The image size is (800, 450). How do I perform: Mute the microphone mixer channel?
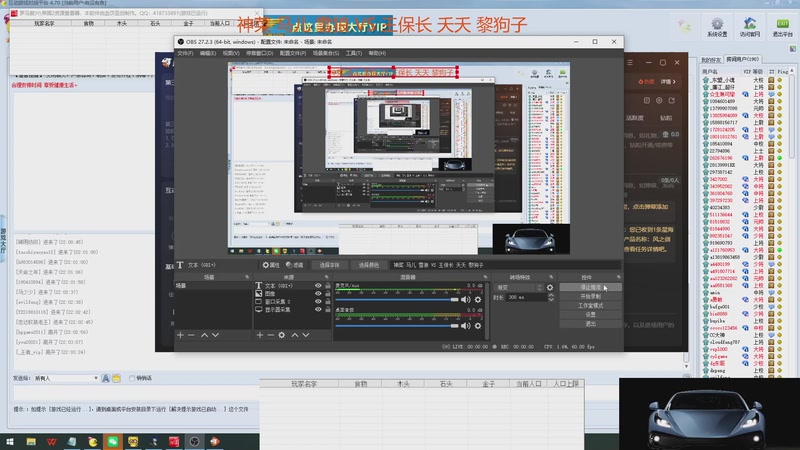pyautogui.click(x=465, y=300)
